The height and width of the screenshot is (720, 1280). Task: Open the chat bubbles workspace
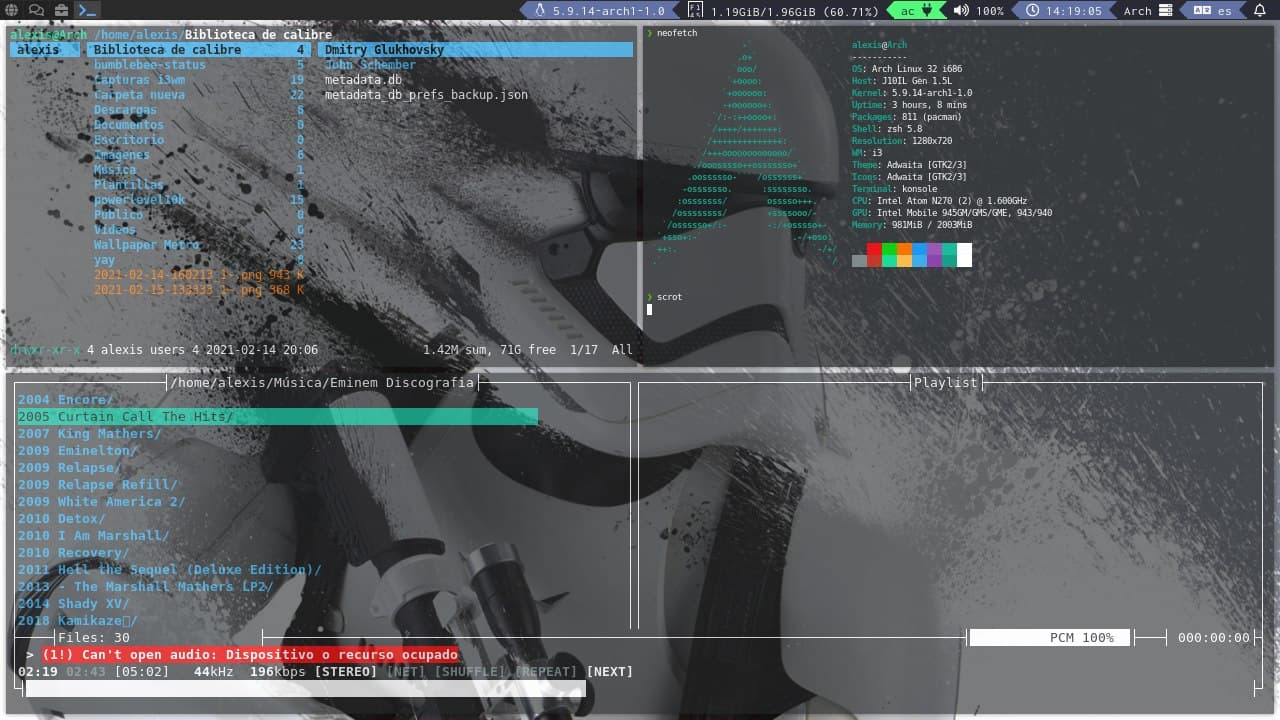[x=37, y=10]
